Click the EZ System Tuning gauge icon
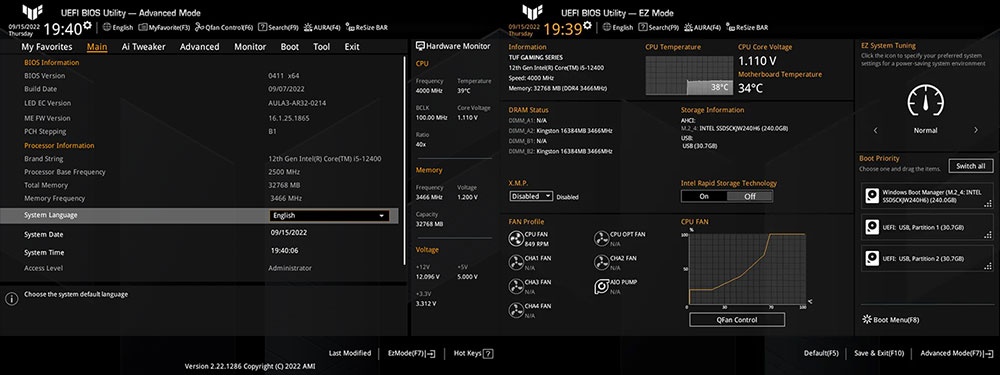This screenshot has height=375, width=1000. coord(925,101)
